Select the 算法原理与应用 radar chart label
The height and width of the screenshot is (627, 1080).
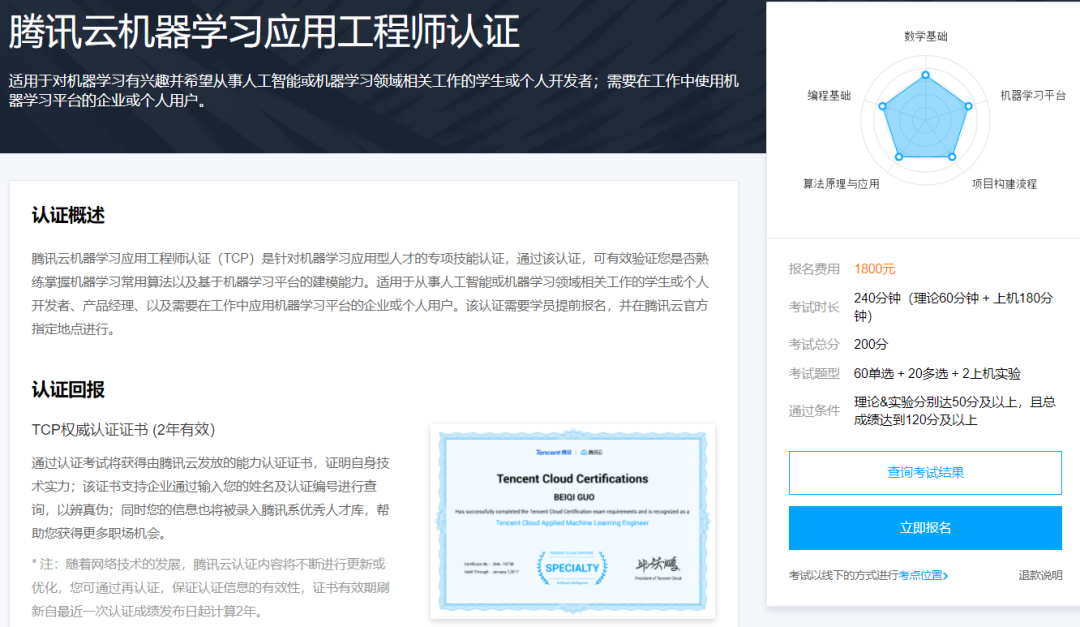click(841, 184)
